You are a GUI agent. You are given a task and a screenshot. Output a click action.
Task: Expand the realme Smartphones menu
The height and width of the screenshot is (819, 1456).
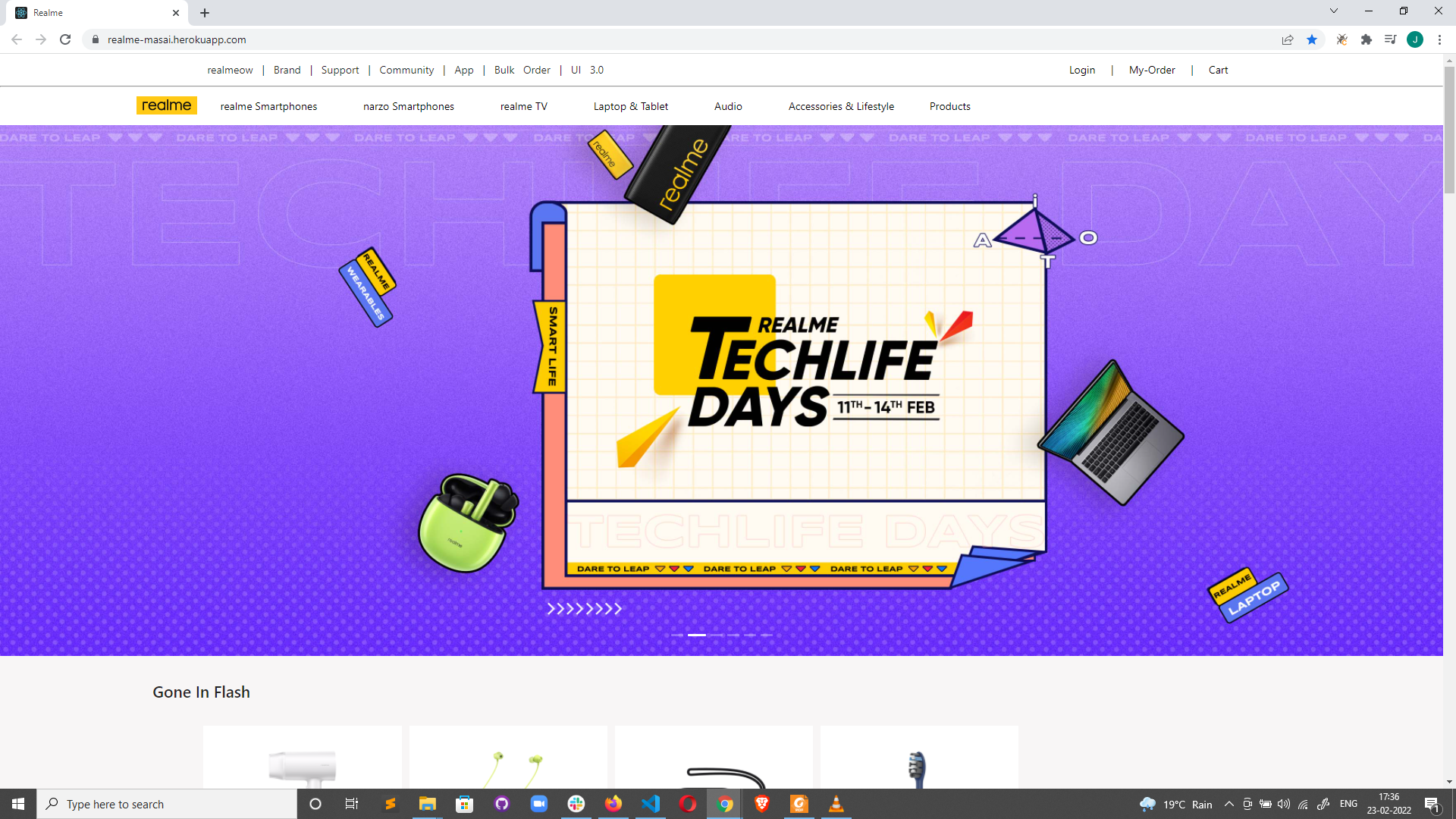pos(268,106)
